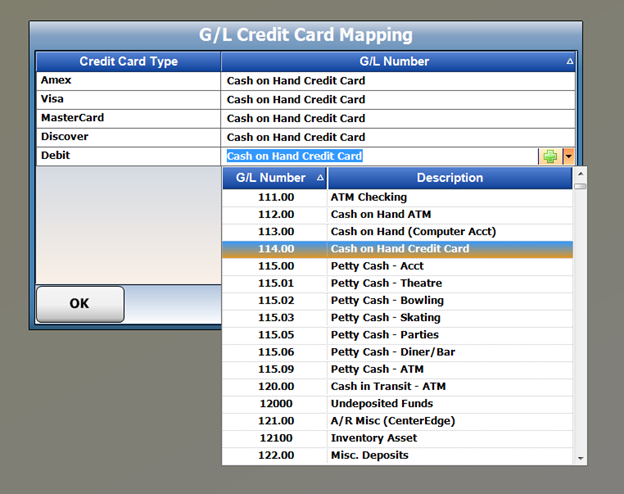Choose Petty Cash - Acct from the list

click(x=398, y=266)
